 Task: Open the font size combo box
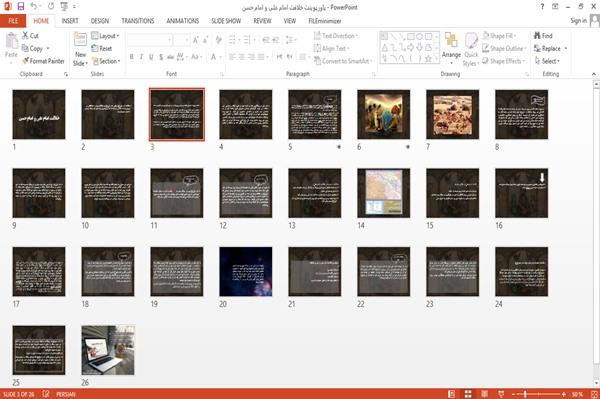[182, 40]
